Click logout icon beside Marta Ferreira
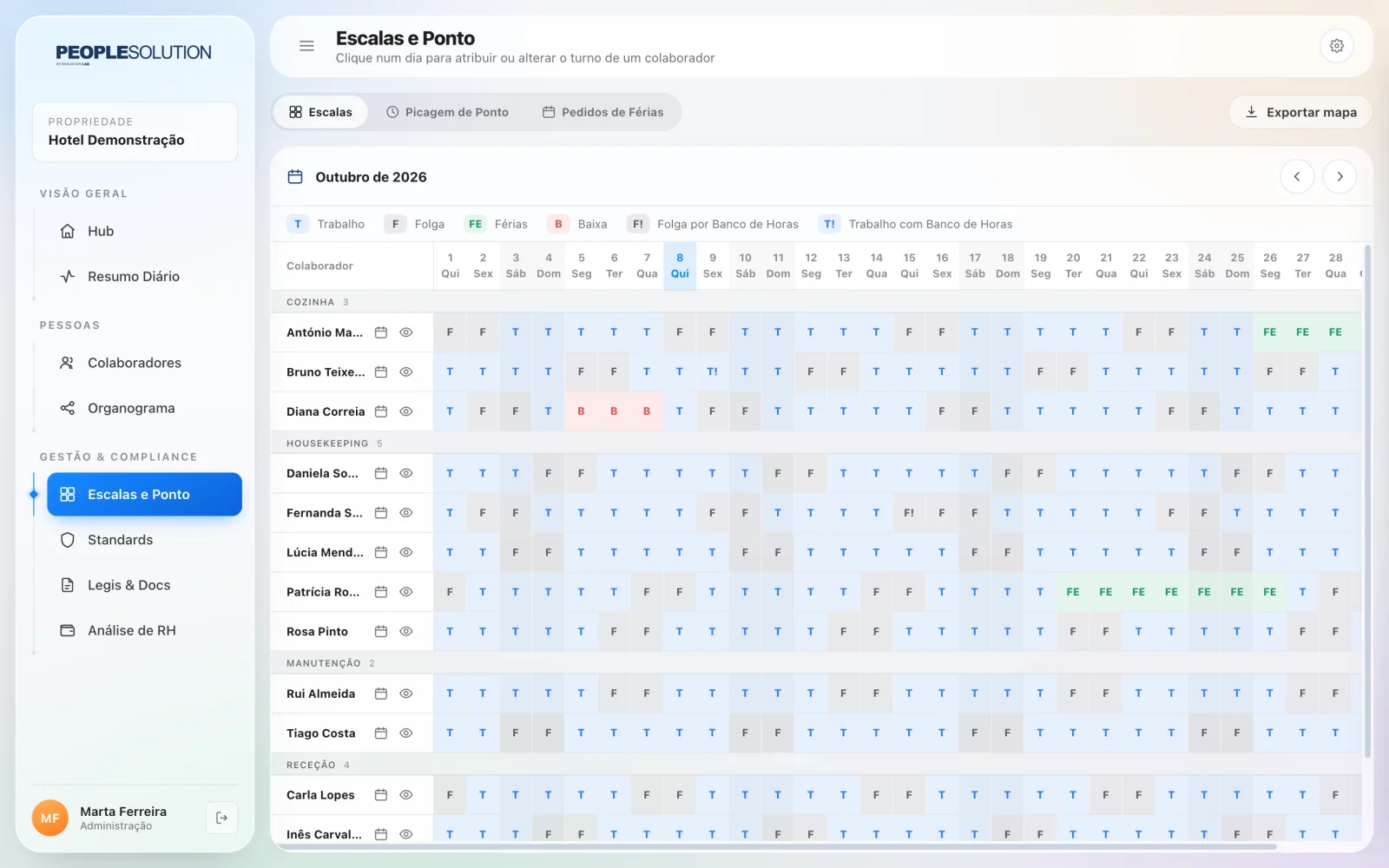 222,818
